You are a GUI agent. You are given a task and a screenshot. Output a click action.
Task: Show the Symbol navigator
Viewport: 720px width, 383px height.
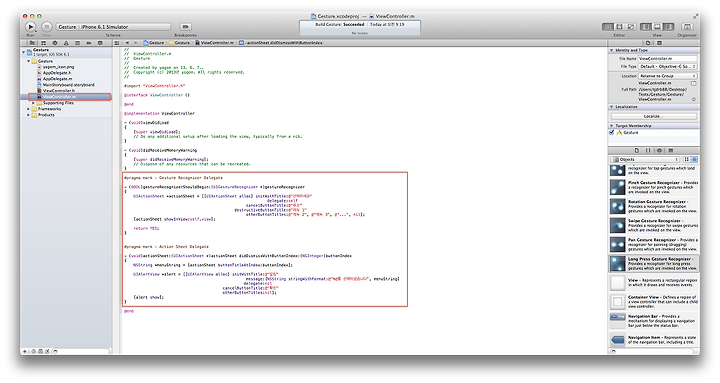pos(44,43)
